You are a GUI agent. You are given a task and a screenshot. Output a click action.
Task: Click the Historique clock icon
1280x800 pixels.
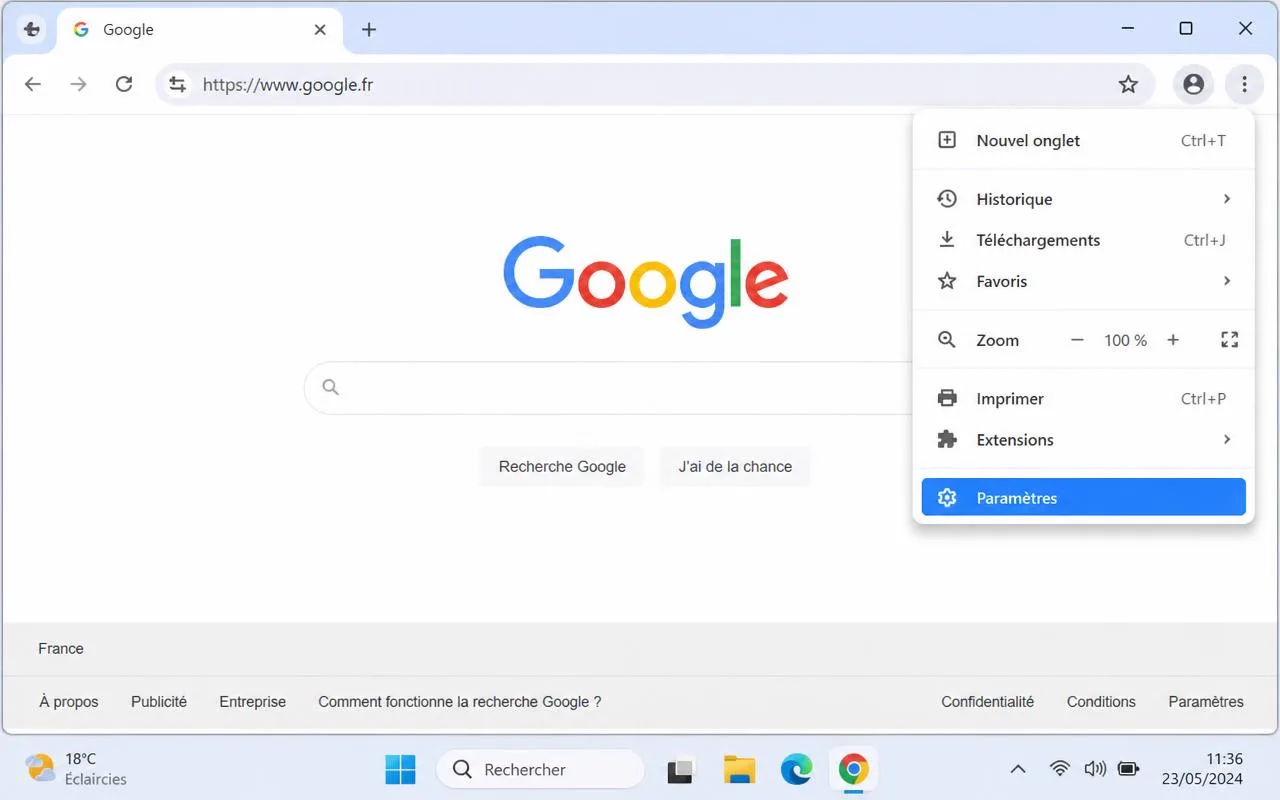point(946,199)
